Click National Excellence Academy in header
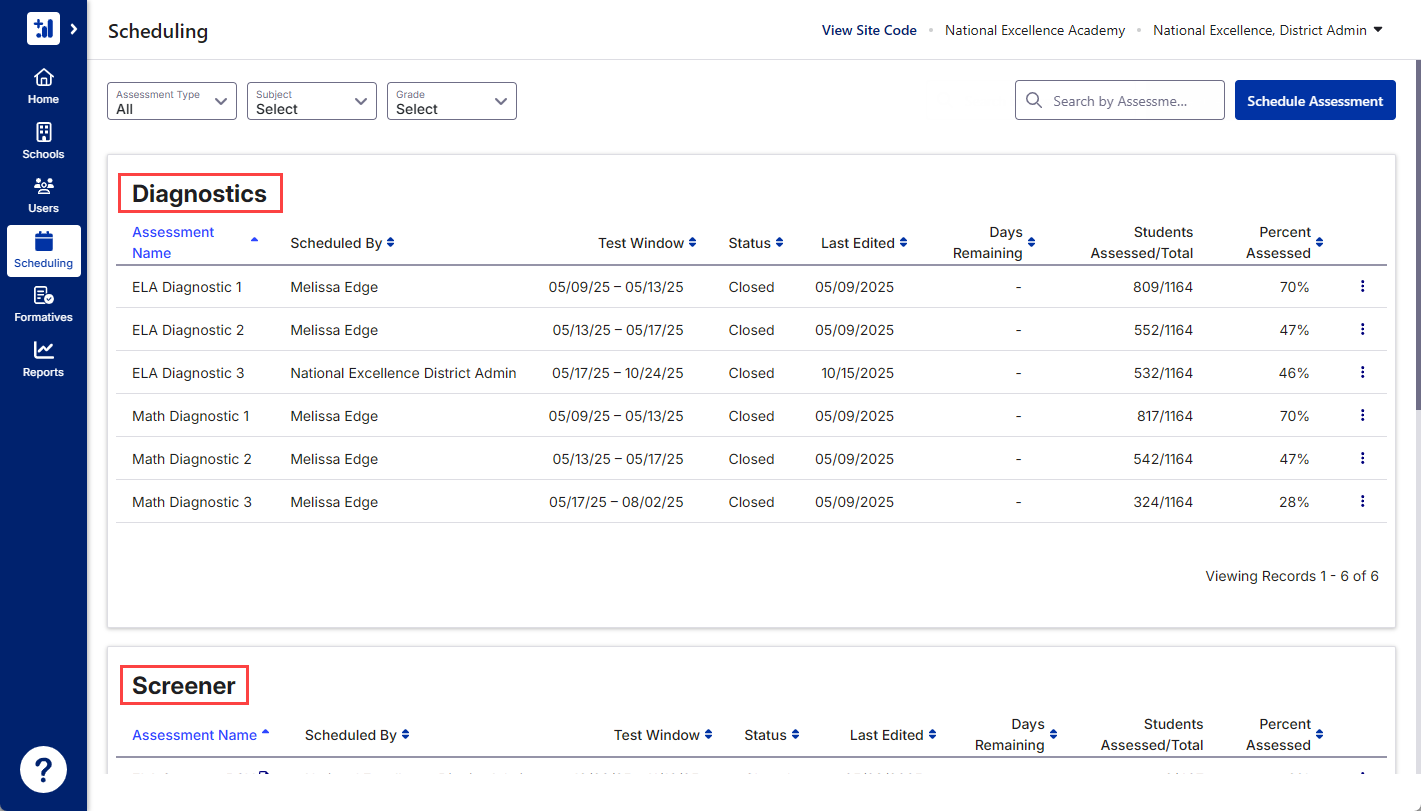 (x=1035, y=30)
